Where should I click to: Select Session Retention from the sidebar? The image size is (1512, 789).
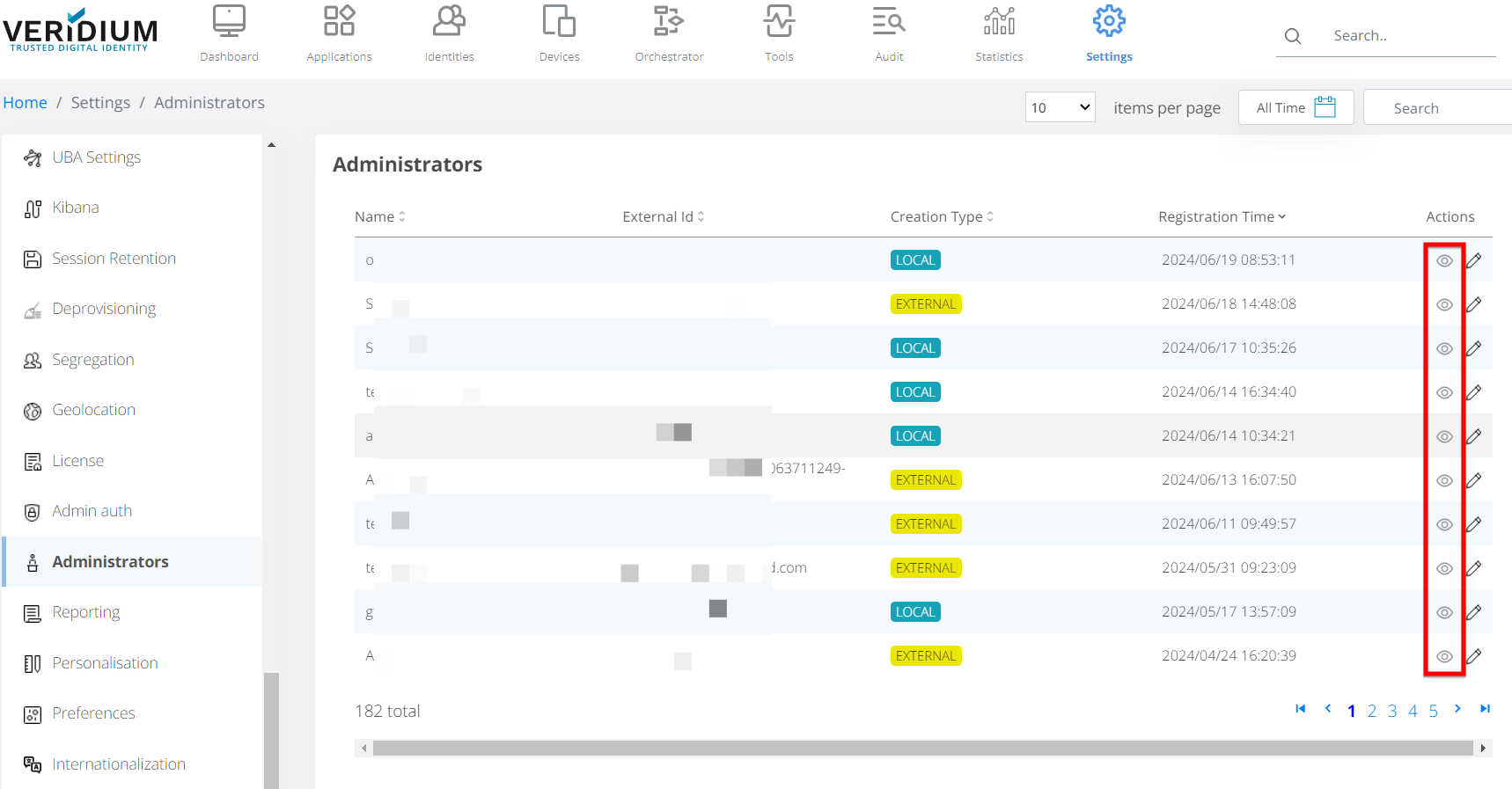114,259
